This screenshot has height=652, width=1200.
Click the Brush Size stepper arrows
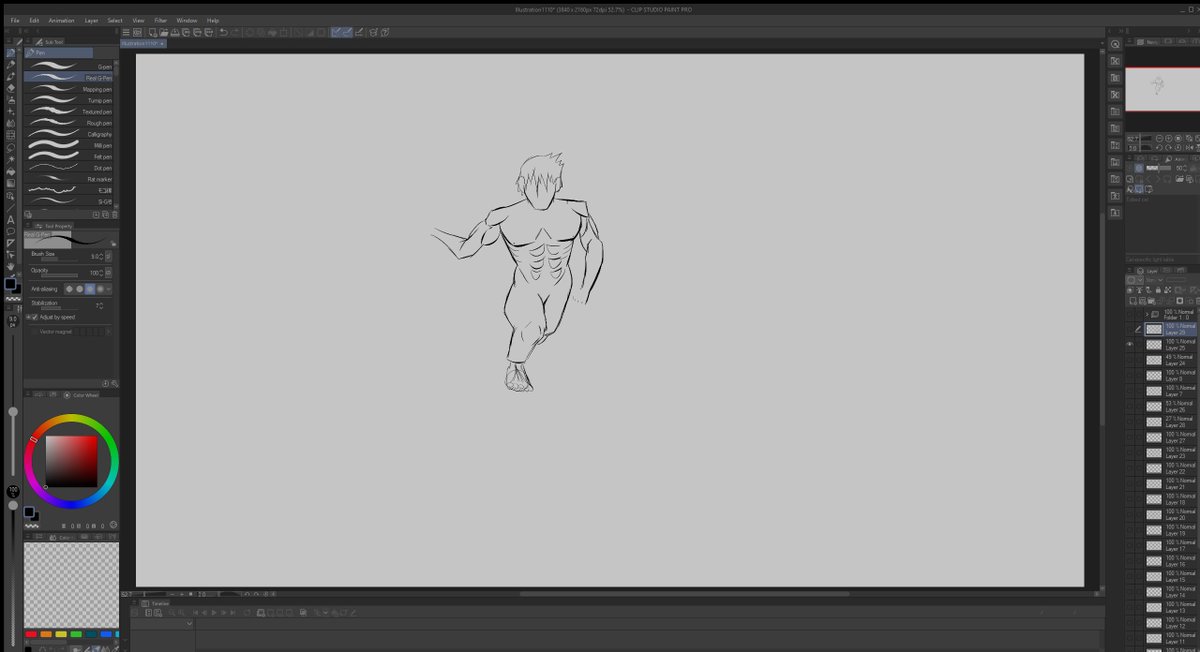click(100, 257)
